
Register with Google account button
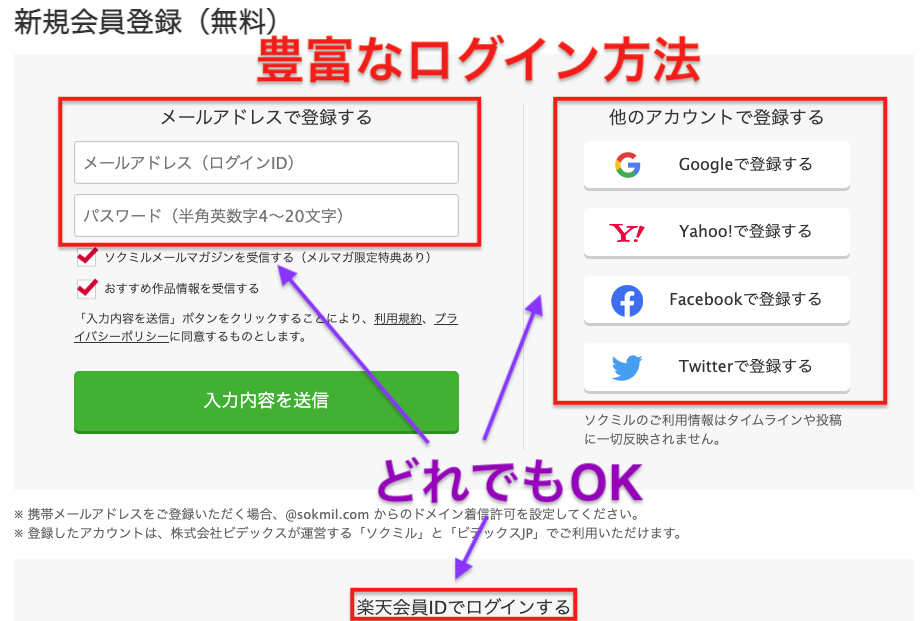click(x=717, y=165)
